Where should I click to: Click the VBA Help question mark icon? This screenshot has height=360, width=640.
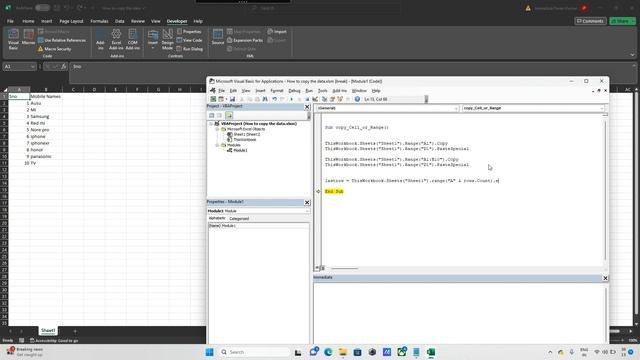tap(357, 99)
